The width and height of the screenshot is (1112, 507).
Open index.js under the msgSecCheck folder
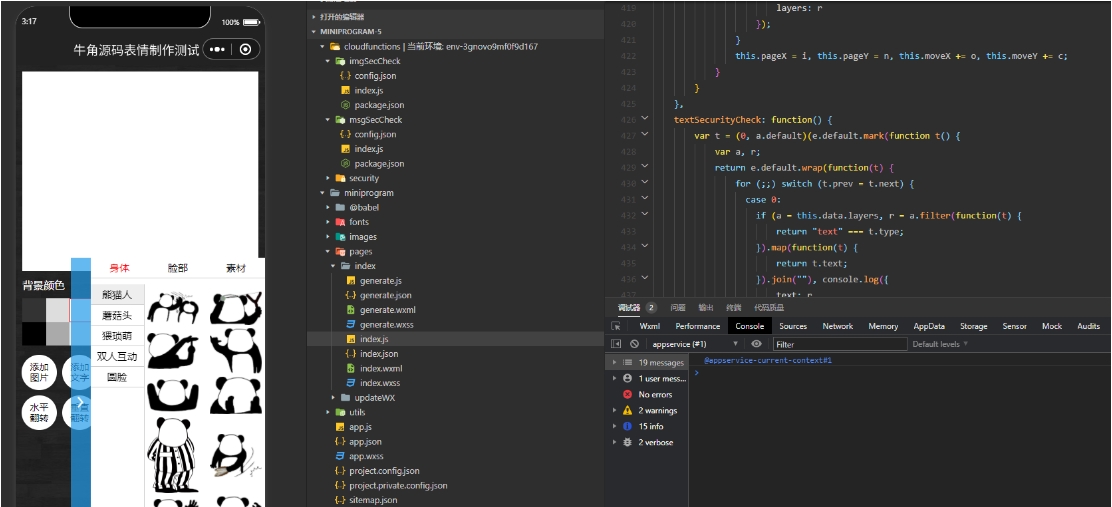click(368, 149)
